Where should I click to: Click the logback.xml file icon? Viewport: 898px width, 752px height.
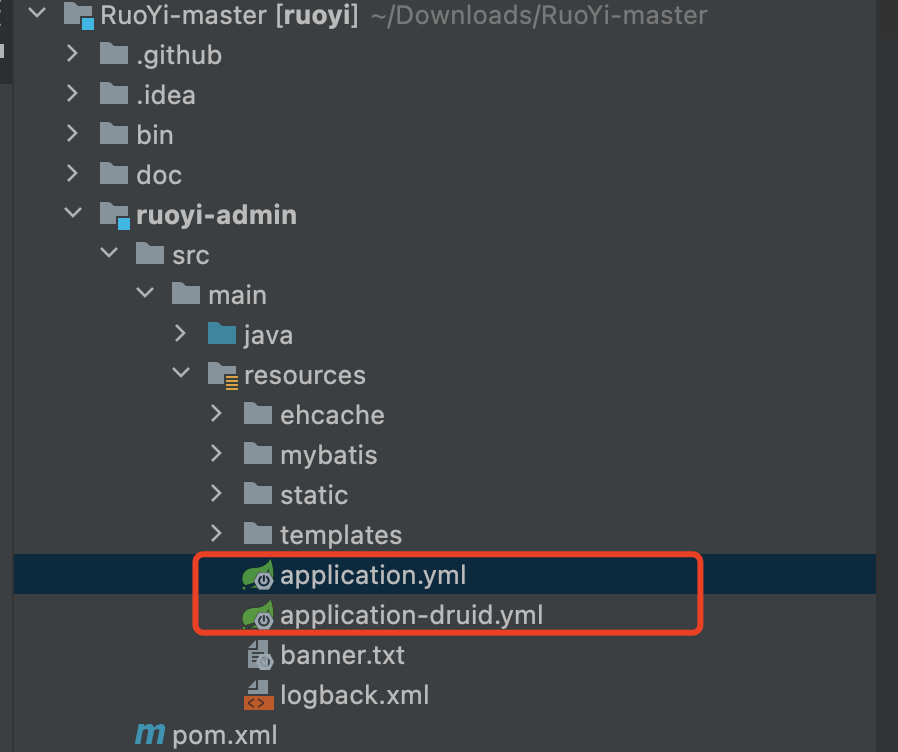[x=259, y=695]
